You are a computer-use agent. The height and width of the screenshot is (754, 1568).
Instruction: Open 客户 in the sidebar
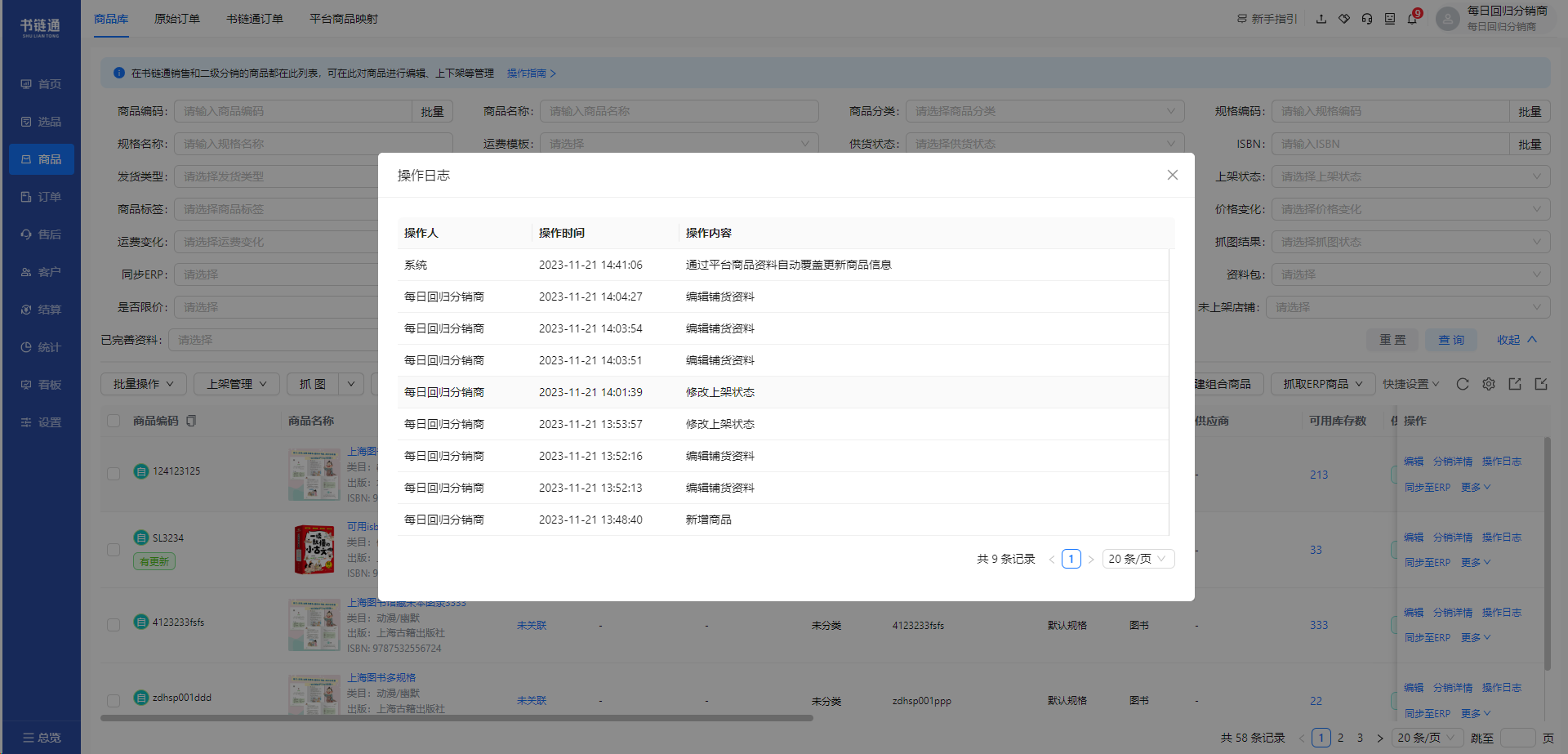pos(41,272)
